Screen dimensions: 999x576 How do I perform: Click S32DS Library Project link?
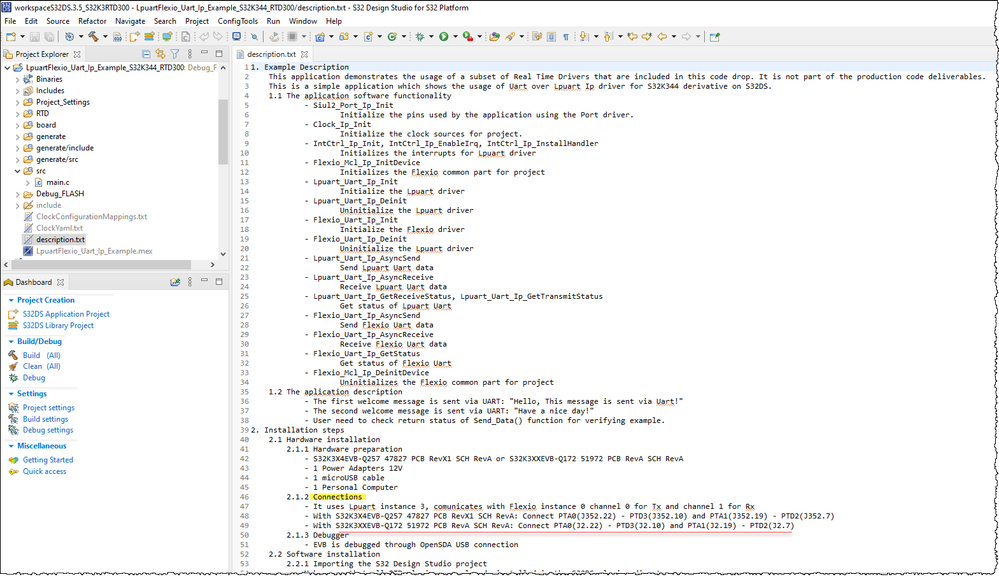click(58, 326)
